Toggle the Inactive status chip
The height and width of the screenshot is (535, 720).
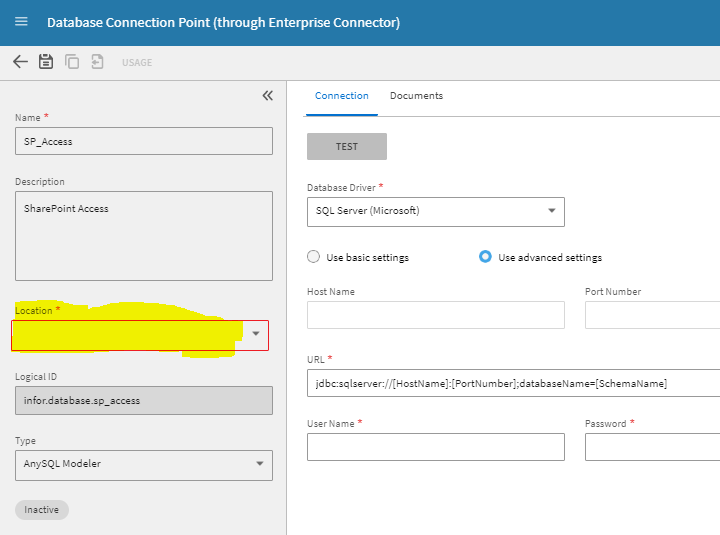tap(42, 510)
